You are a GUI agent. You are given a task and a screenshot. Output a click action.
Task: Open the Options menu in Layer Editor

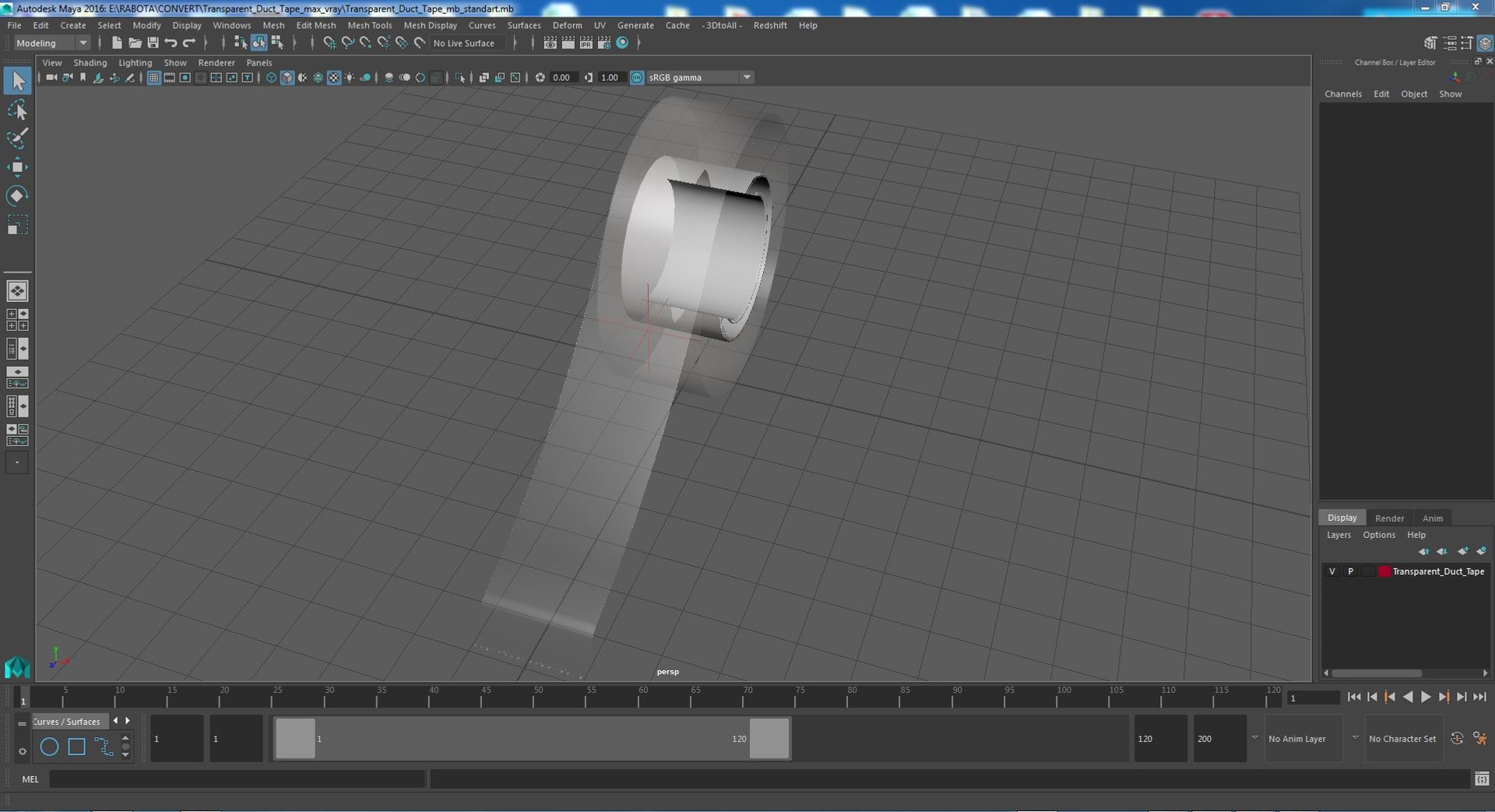click(1378, 535)
